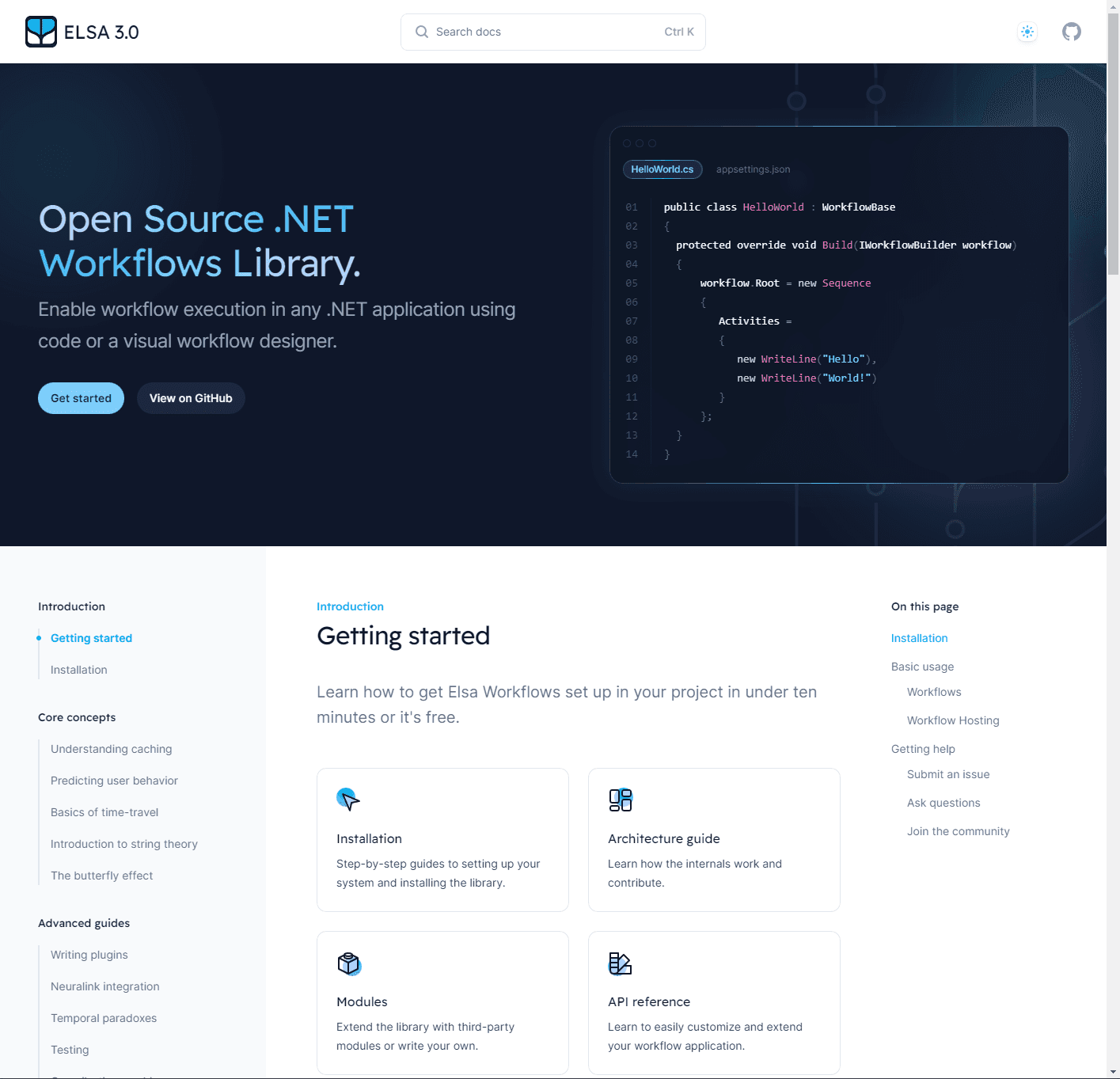Click the Modules cube icon
The height and width of the screenshot is (1079, 1120).
[x=348, y=963]
